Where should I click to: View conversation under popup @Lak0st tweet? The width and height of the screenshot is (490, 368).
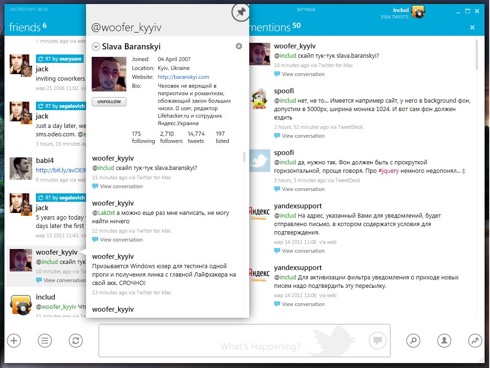pyautogui.click(x=117, y=239)
